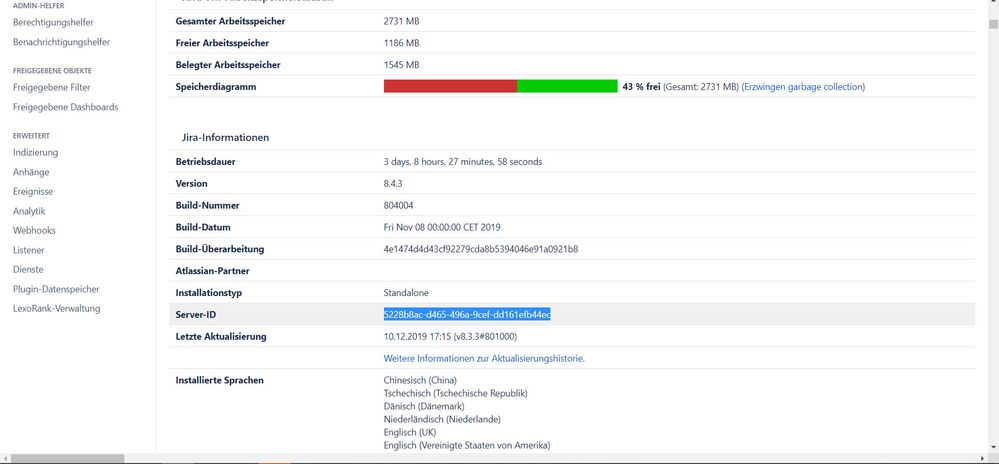
Task: Click the green free-memory bar segment
Action: click(567, 86)
